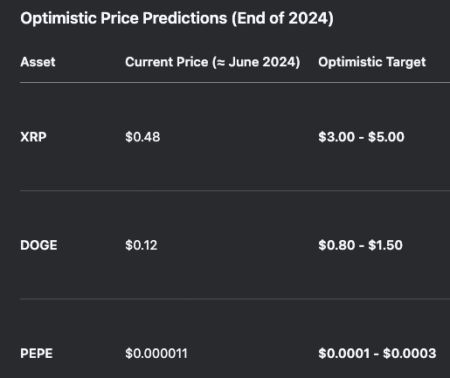
Task: Click DOGE current price $0.12
Action: [x=141, y=245]
